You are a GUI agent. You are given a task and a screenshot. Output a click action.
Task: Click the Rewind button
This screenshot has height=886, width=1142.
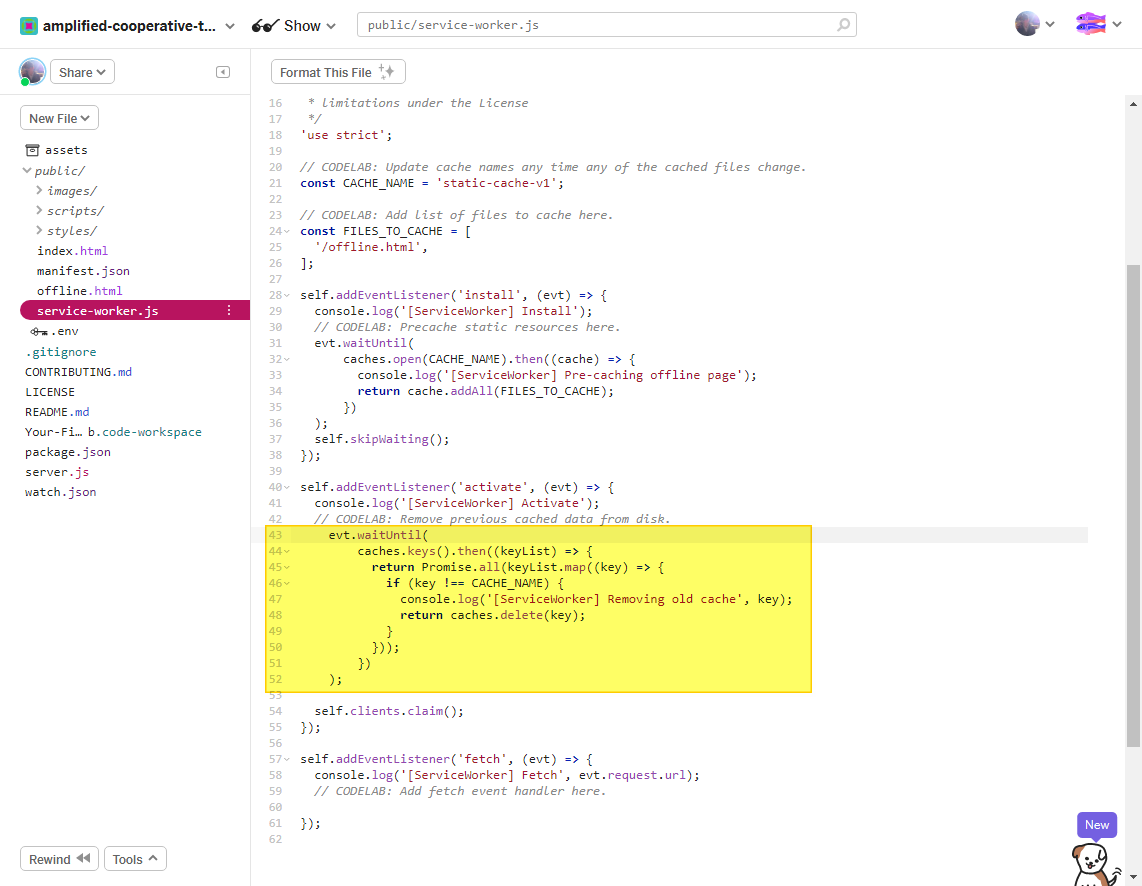(x=59, y=859)
